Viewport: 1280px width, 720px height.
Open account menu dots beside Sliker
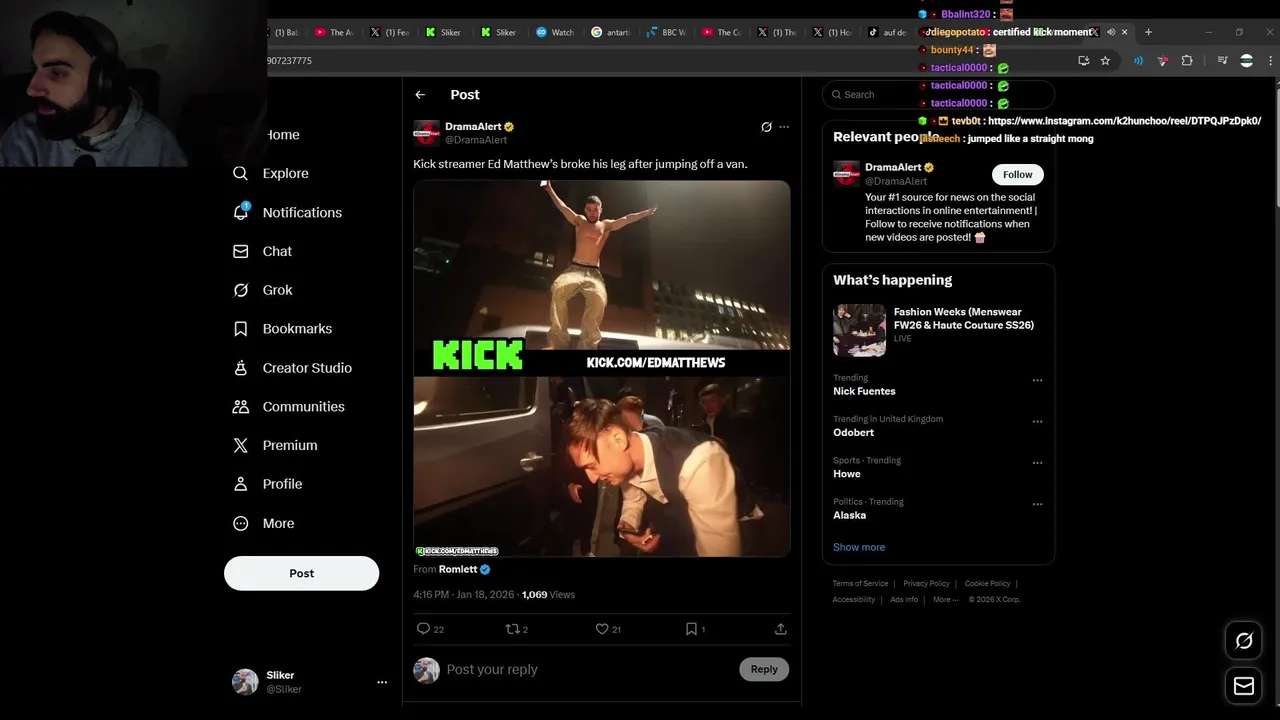[382, 682]
